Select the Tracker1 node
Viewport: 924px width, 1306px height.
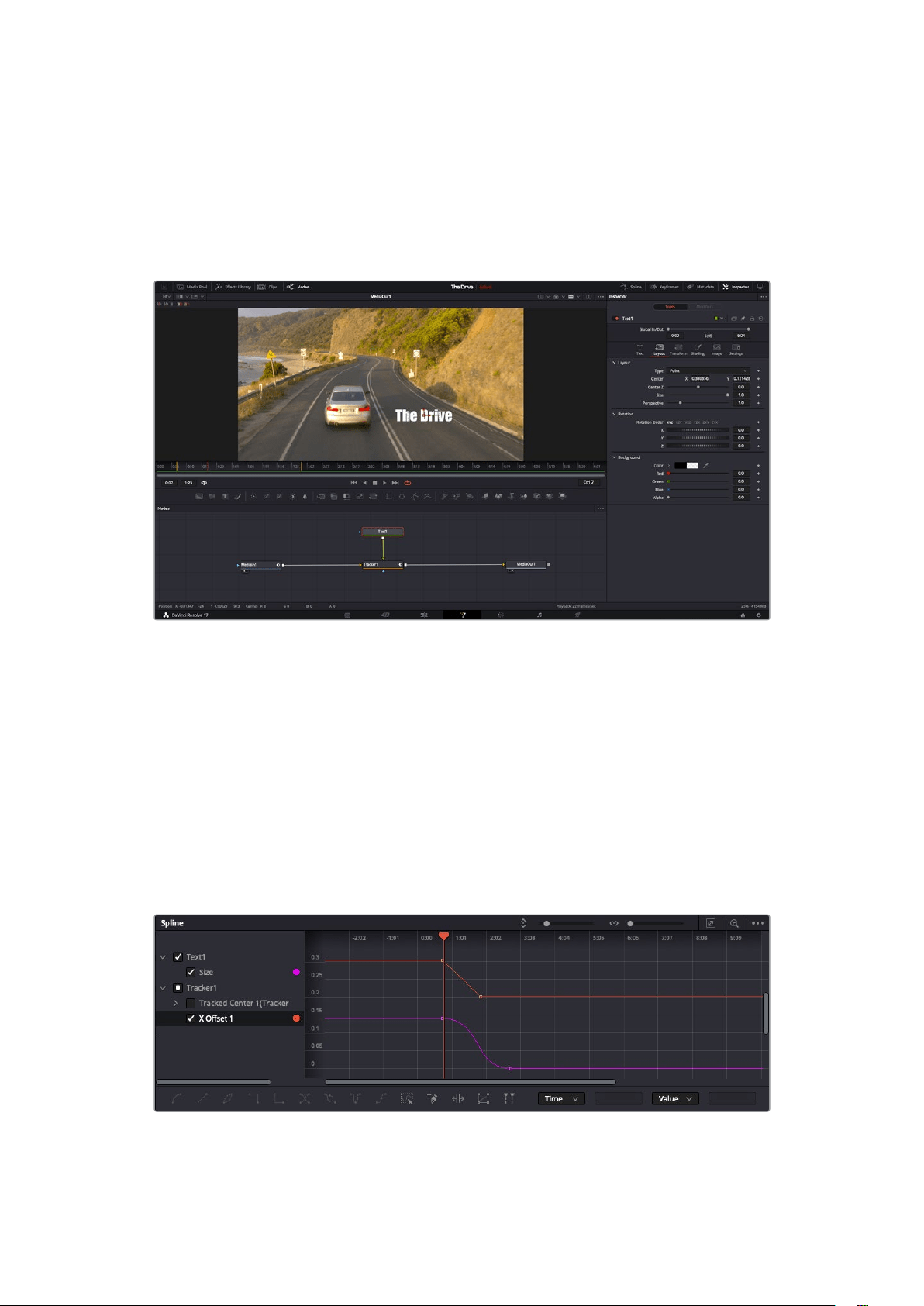point(382,565)
